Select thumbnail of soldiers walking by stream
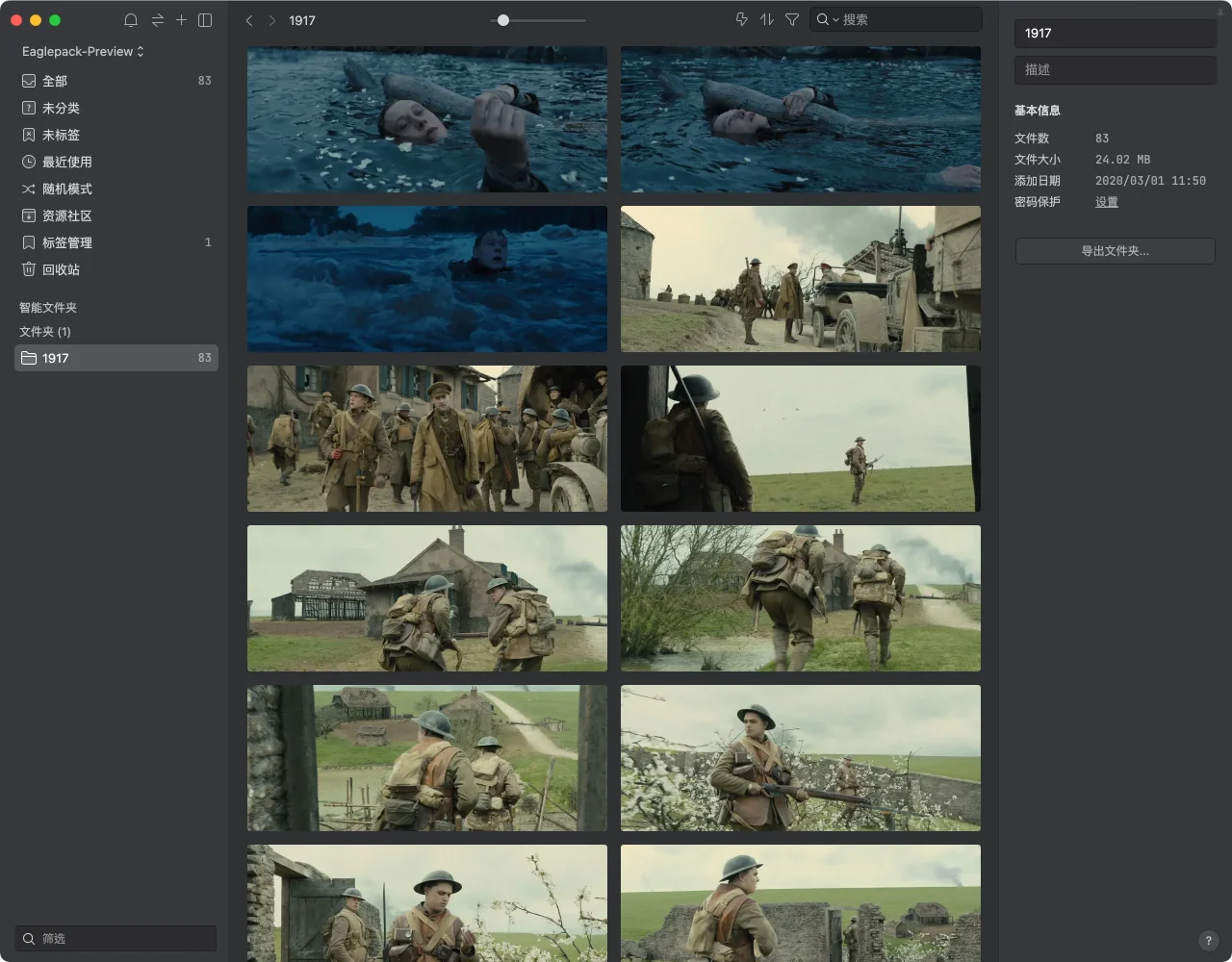The image size is (1232, 962). [x=801, y=598]
